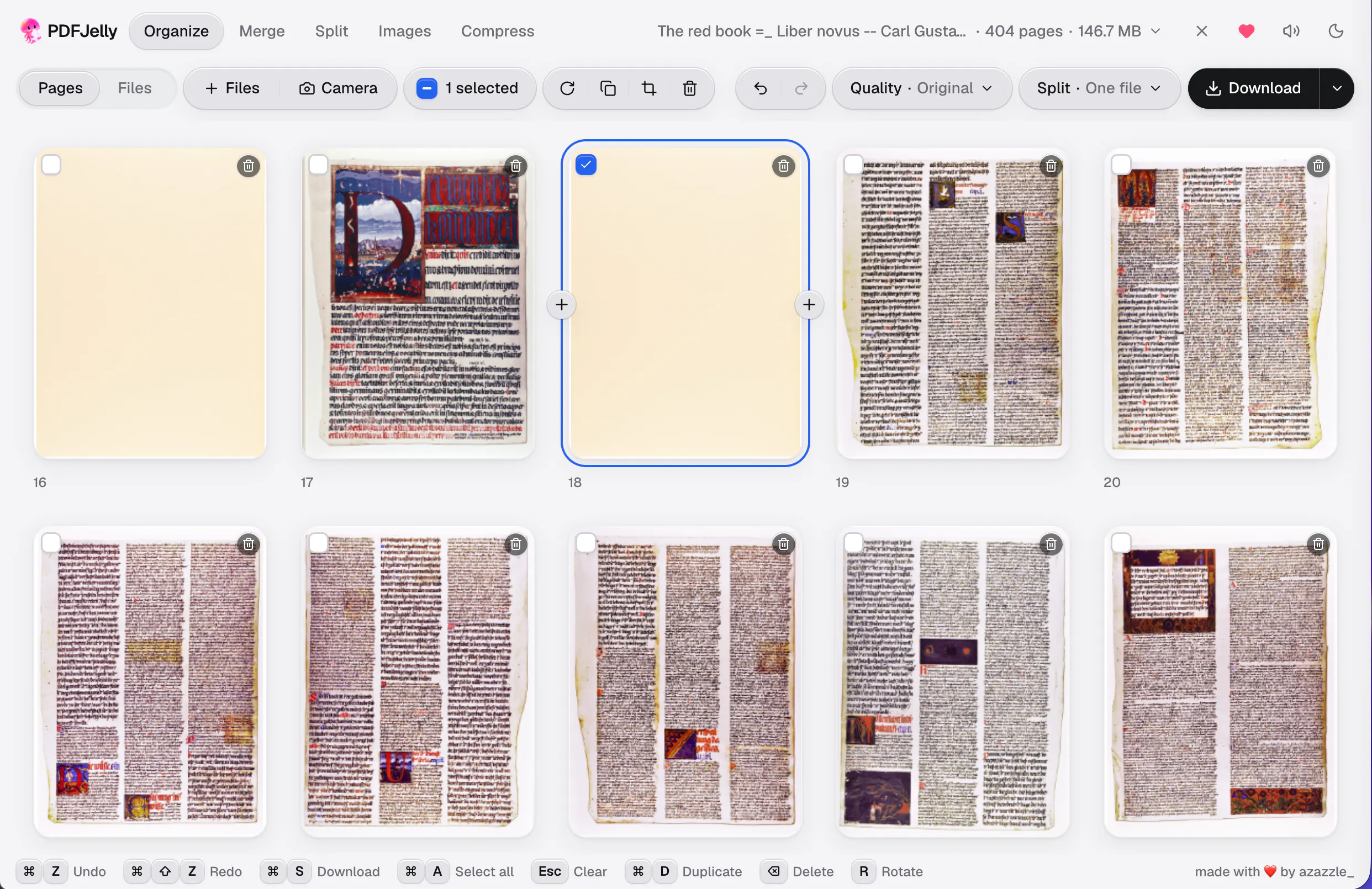Tick the checkbox on the fourth second-row page
Viewport: 1372px width, 889px height.
tap(853, 543)
